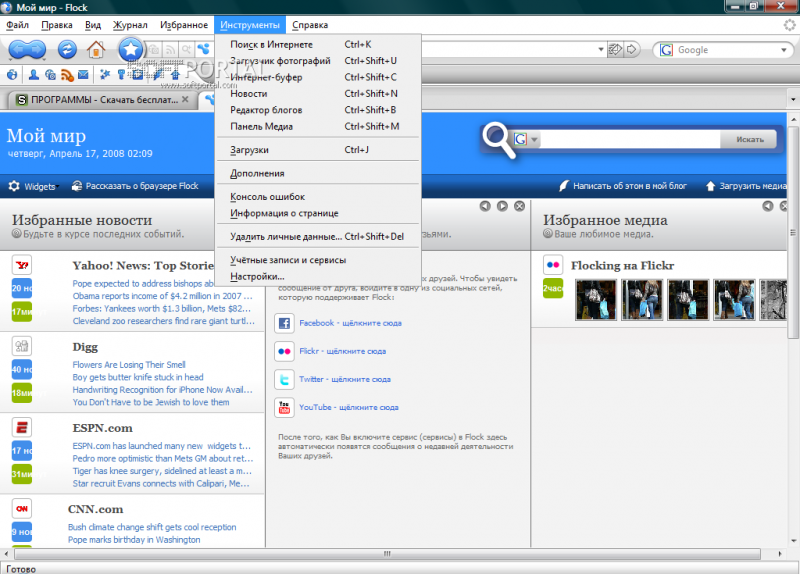Click the blue star favorites button
This screenshot has width=800, height=574.
(x=131, y=49)
